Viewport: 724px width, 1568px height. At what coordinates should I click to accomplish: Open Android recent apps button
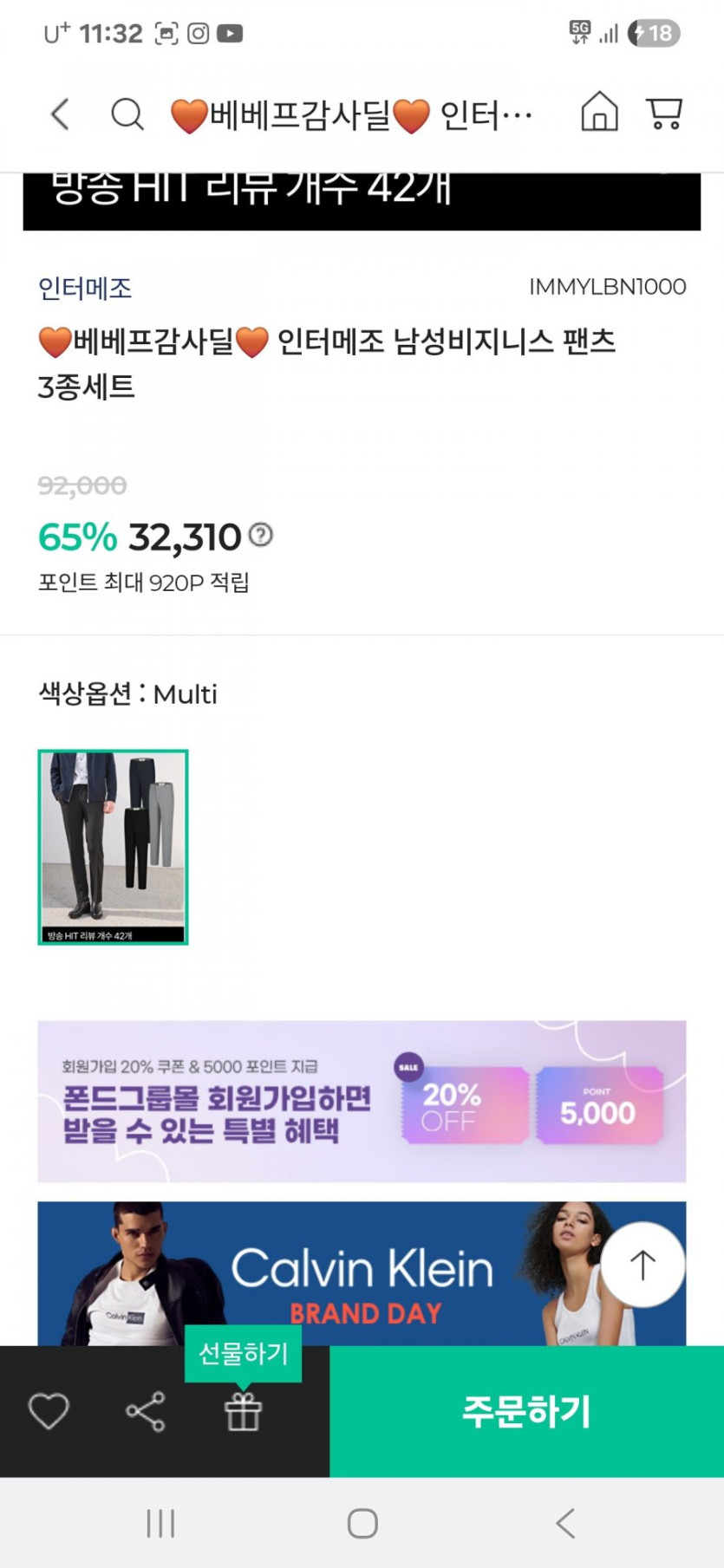(x=160, y=1523)
